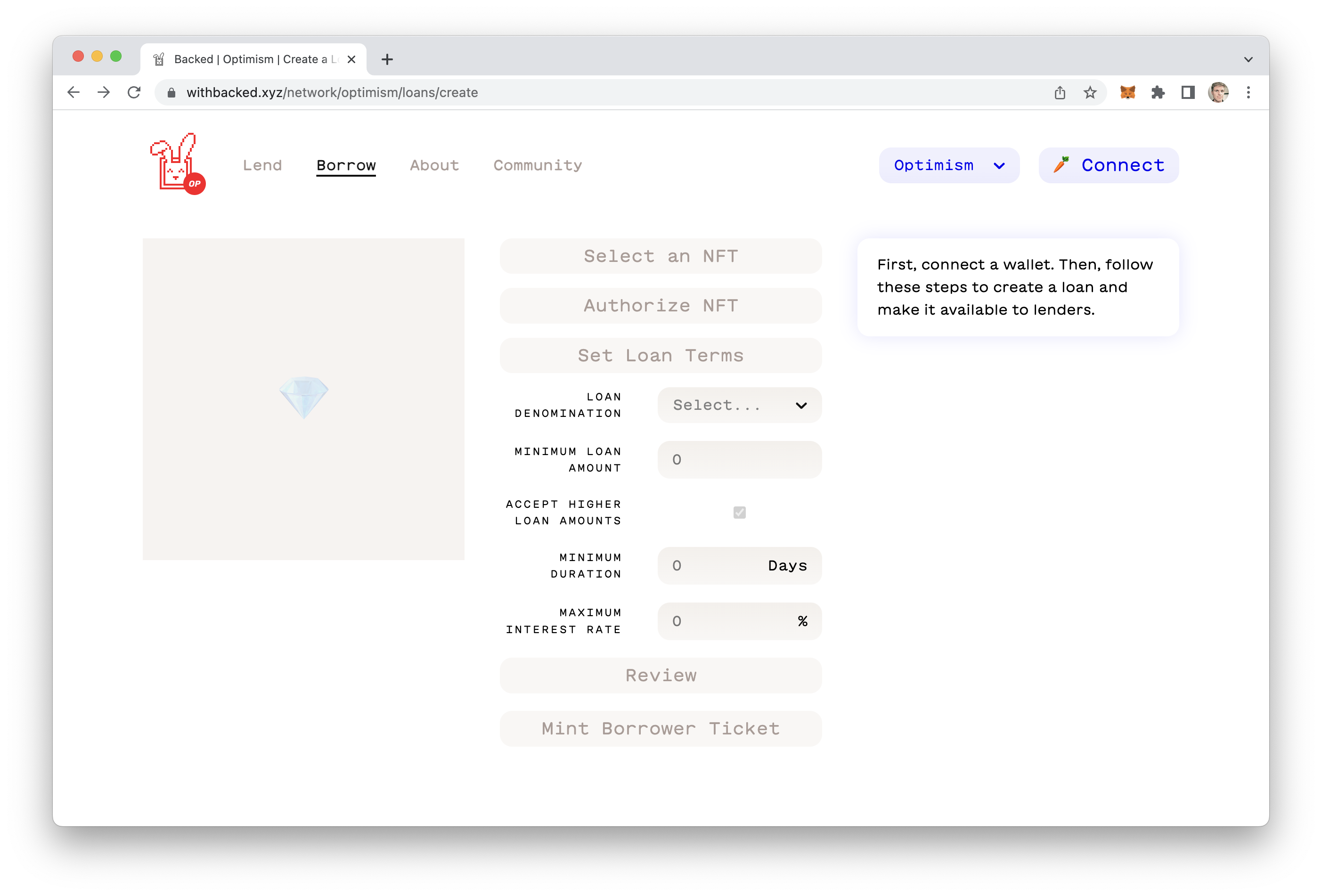Go to the Lend page
The image size is (1322, 896).
point(262,165)
